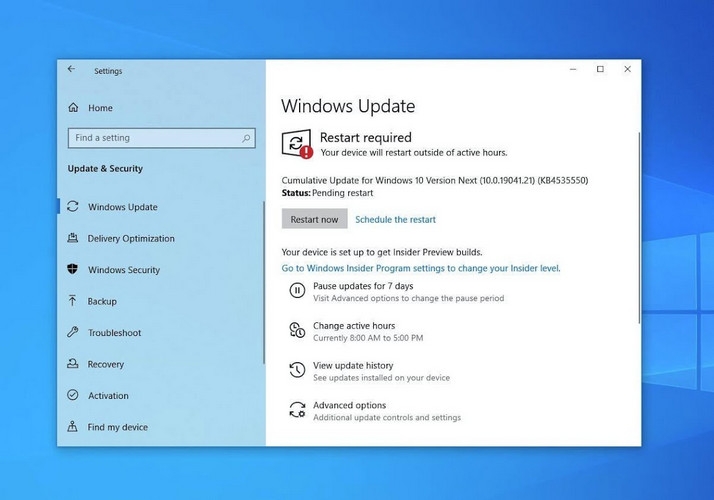
Task: Click the Troubleshoot wrench icon
Action: tap(73, 332)
